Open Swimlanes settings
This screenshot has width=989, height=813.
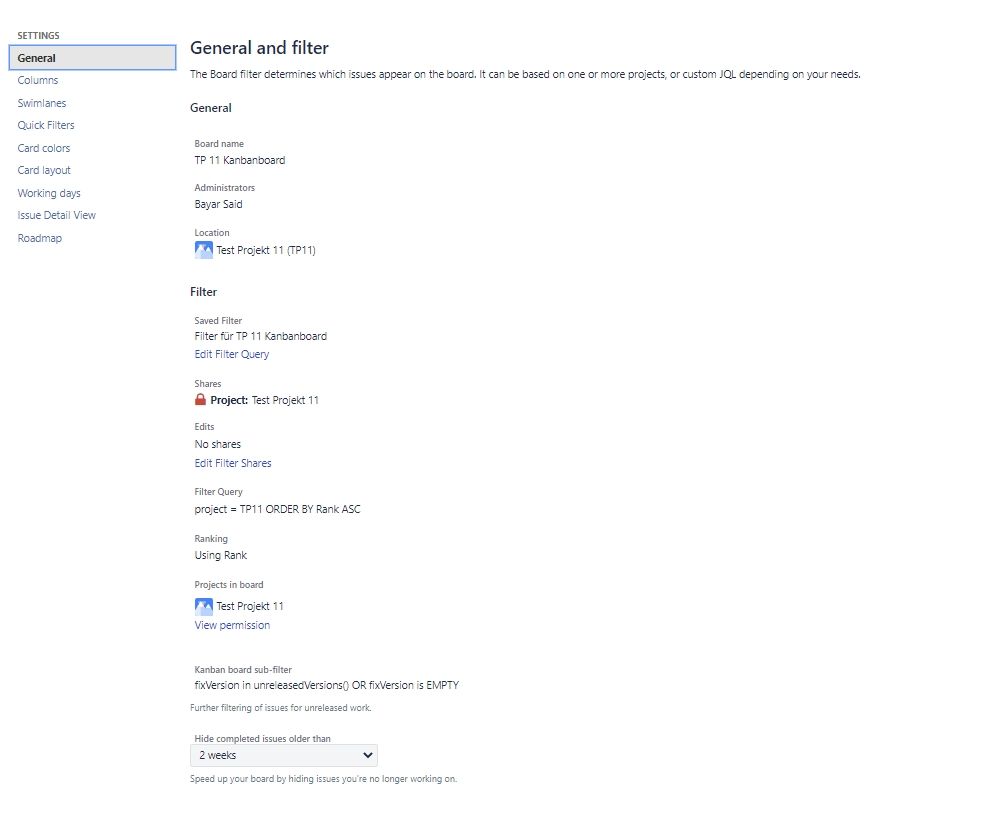coord(42,103)
